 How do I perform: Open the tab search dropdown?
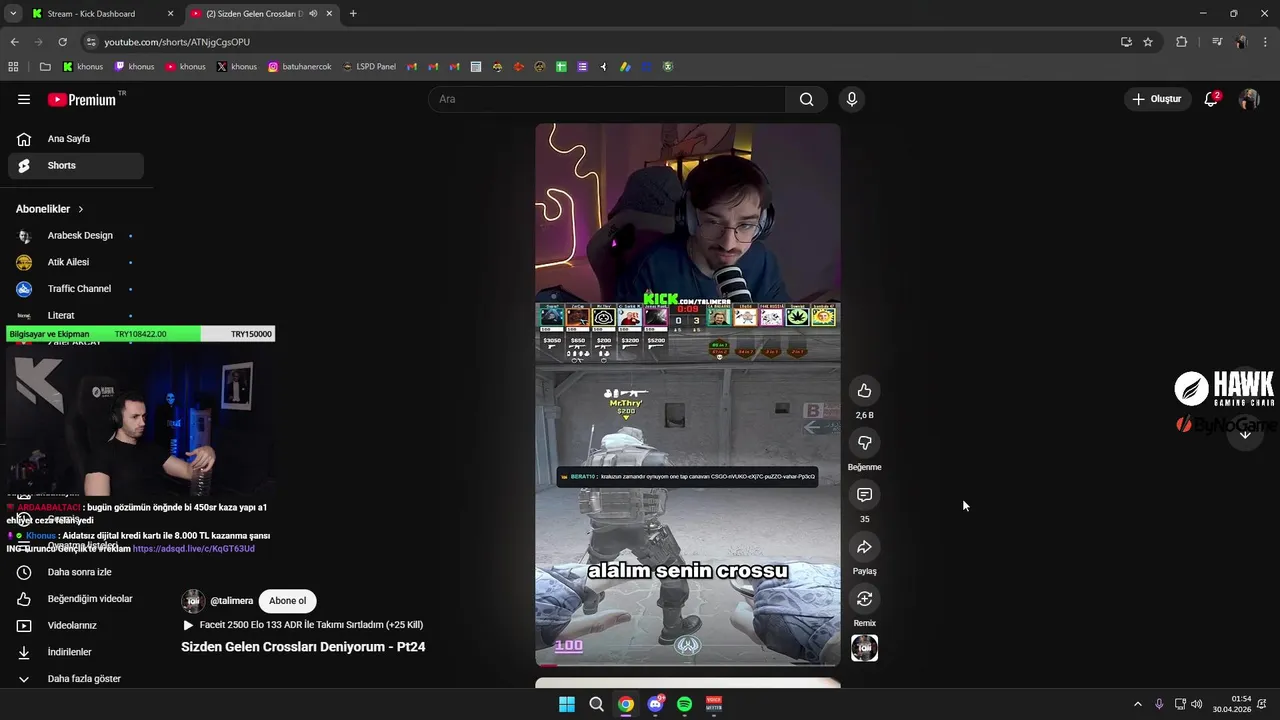coord(13,14)
